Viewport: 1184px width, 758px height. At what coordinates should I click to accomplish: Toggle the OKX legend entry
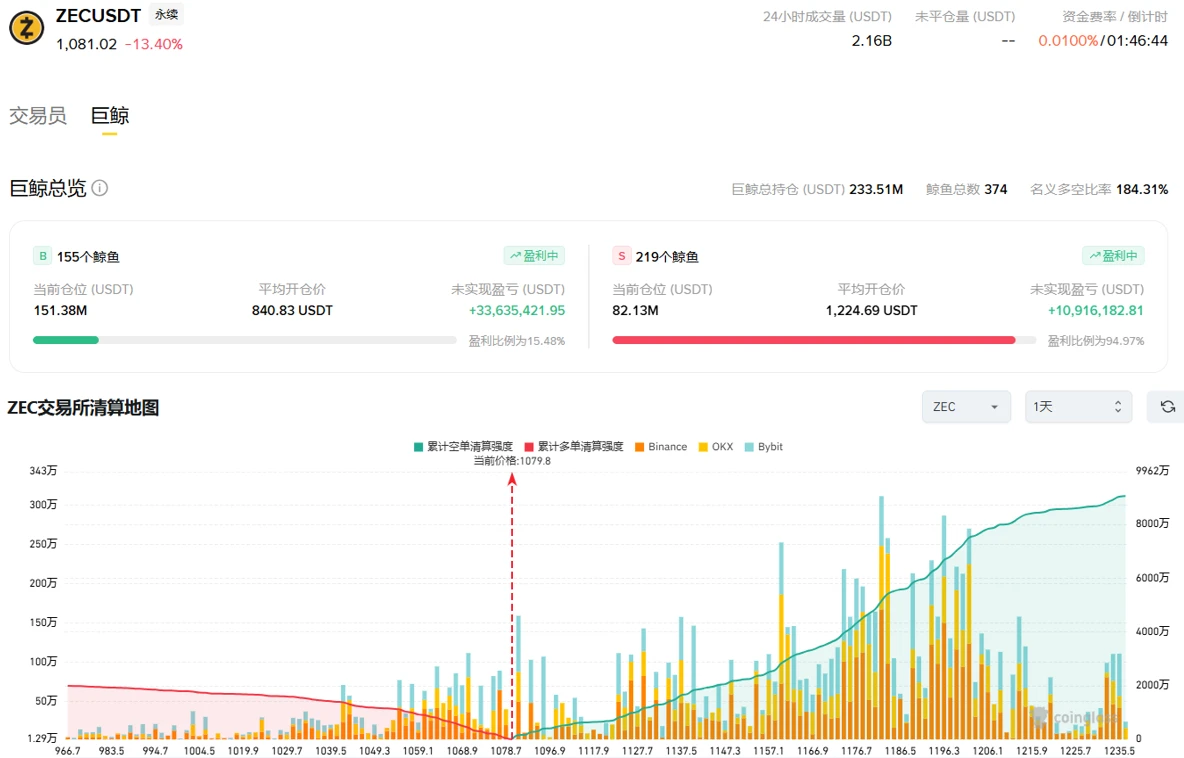716,447
